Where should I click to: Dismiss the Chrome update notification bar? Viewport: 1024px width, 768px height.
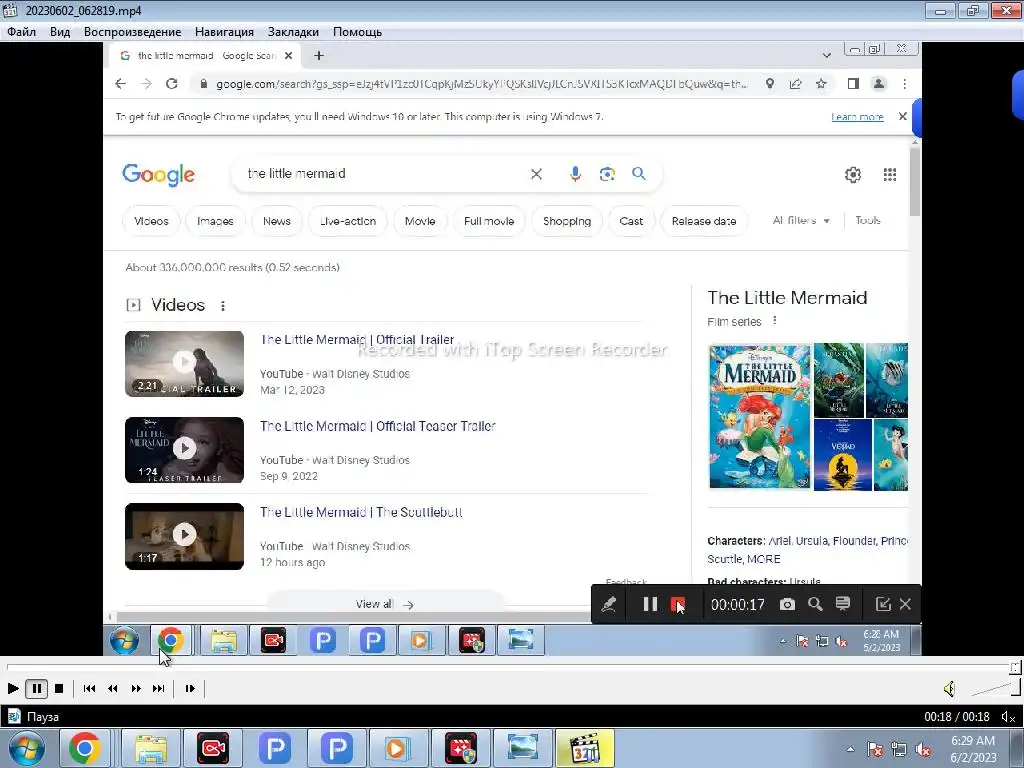click(x=903, y=116)
